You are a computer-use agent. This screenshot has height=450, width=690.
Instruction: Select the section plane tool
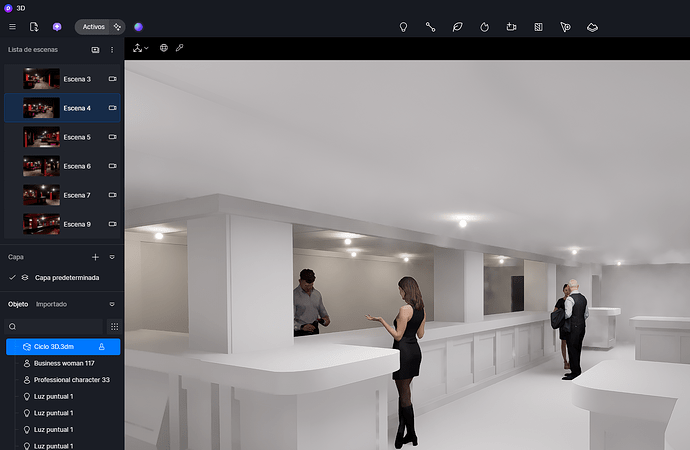tap(538, 27)
